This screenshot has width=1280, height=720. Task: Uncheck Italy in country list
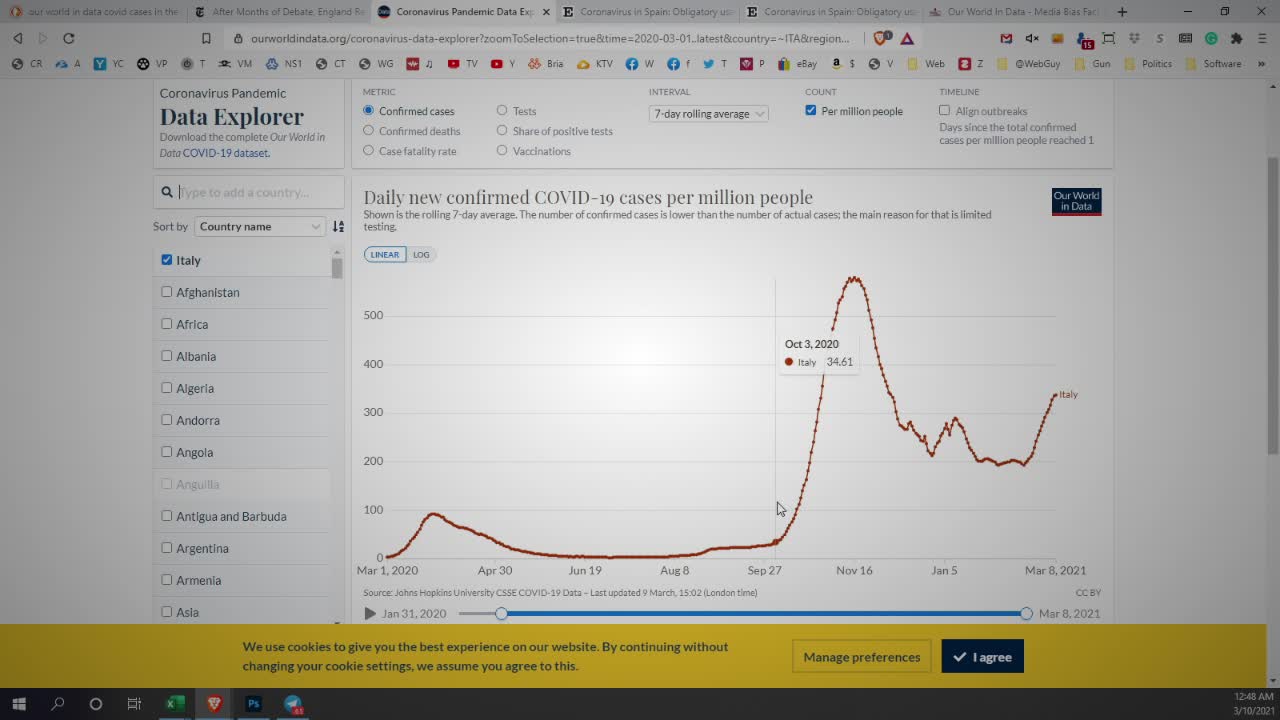click(x=167, y=260)
